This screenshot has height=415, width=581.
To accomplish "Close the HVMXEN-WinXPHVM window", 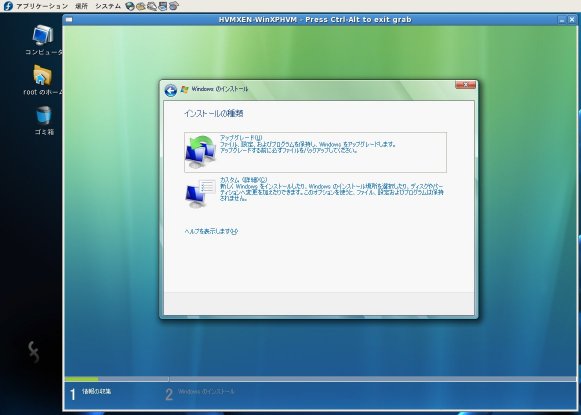I will point(572,20).
